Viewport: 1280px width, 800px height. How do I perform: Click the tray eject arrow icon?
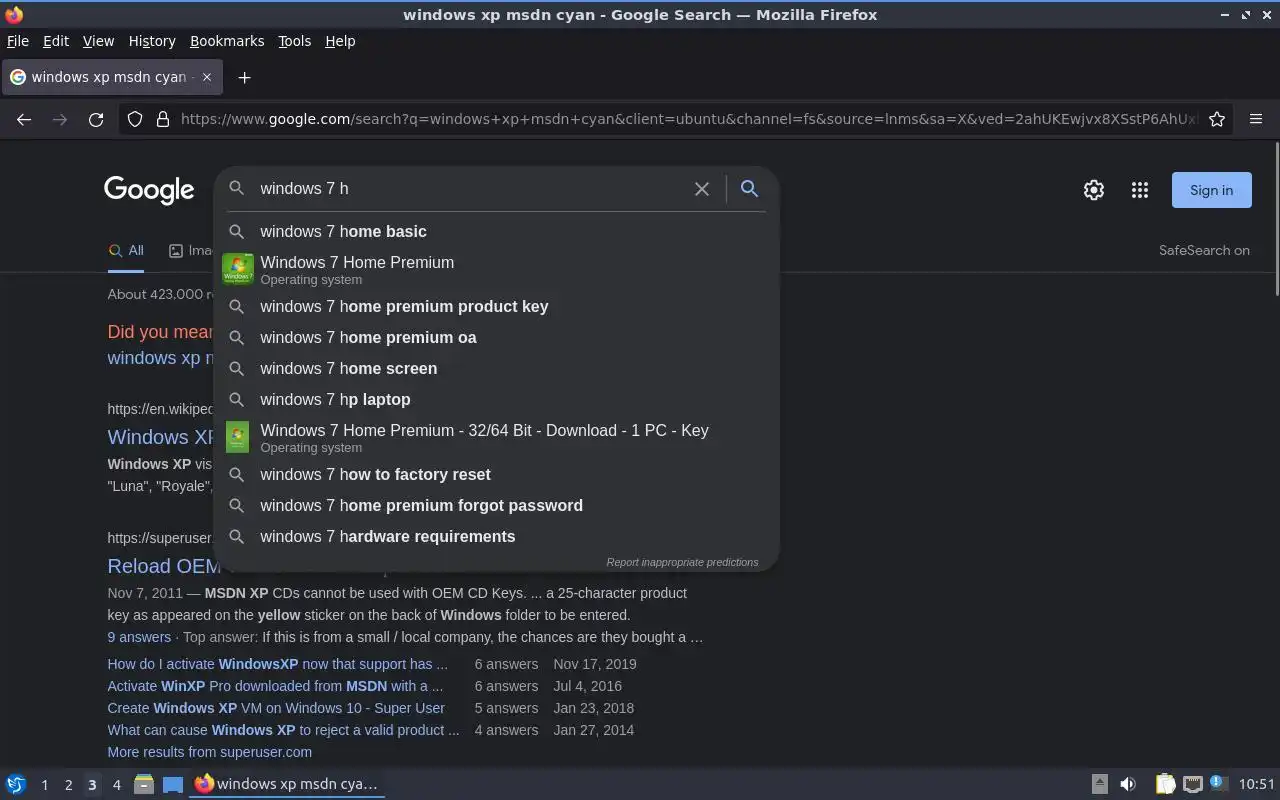click(1099, 784)
